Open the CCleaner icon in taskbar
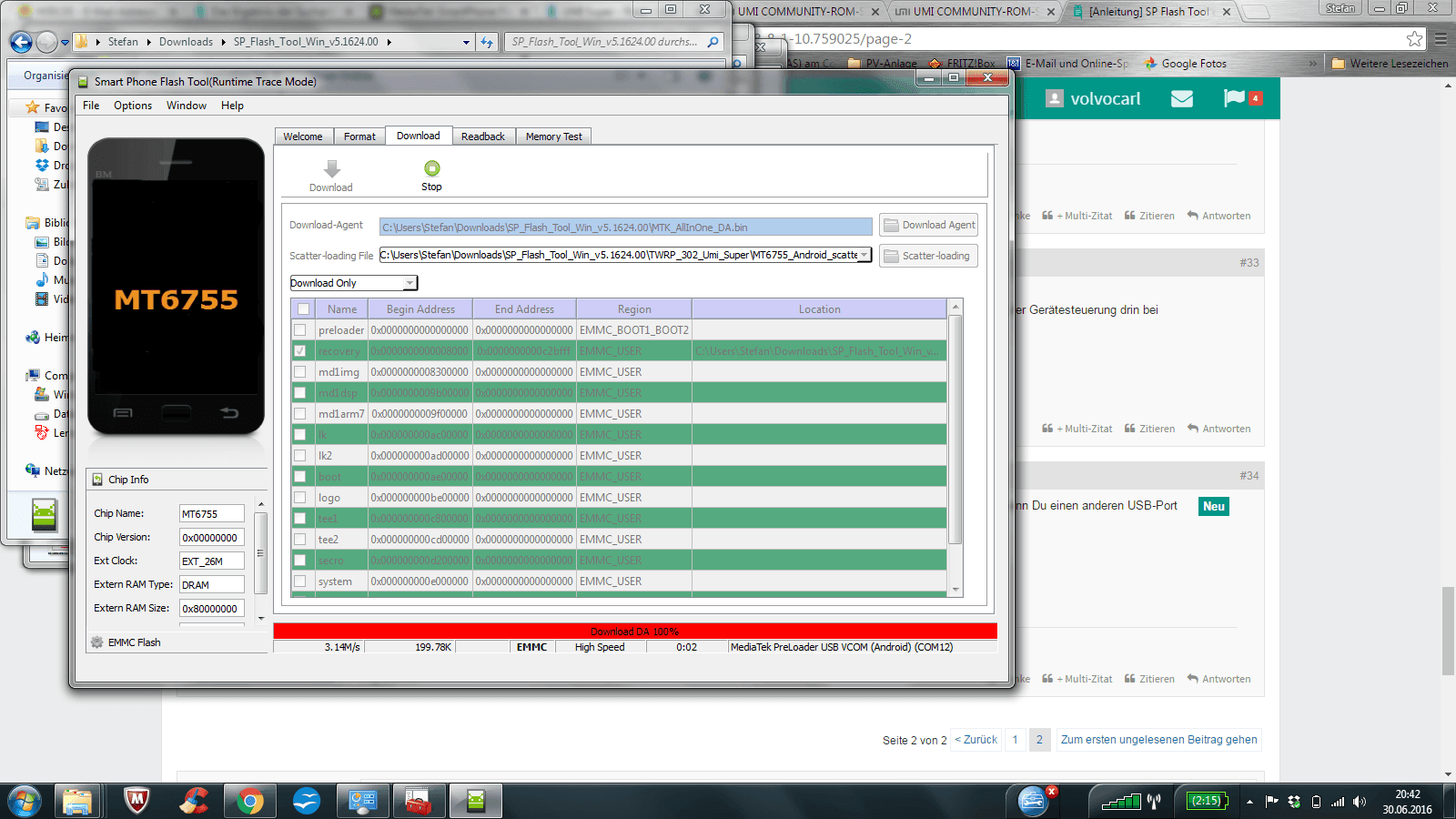The image size is (1456, 819). point(193,801)
